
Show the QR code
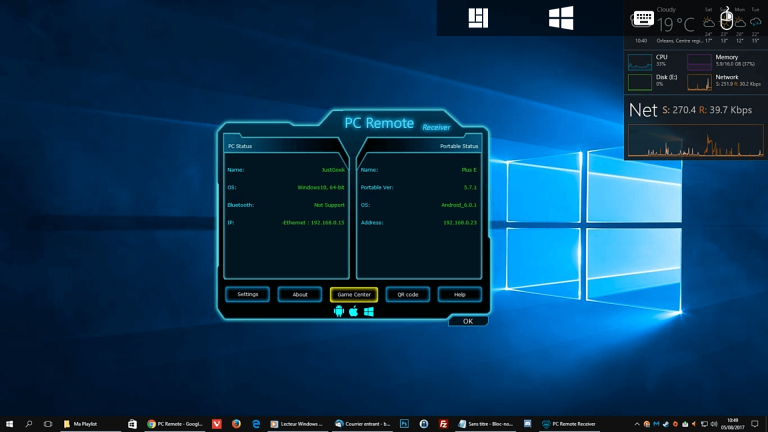[x=408, y=294]
